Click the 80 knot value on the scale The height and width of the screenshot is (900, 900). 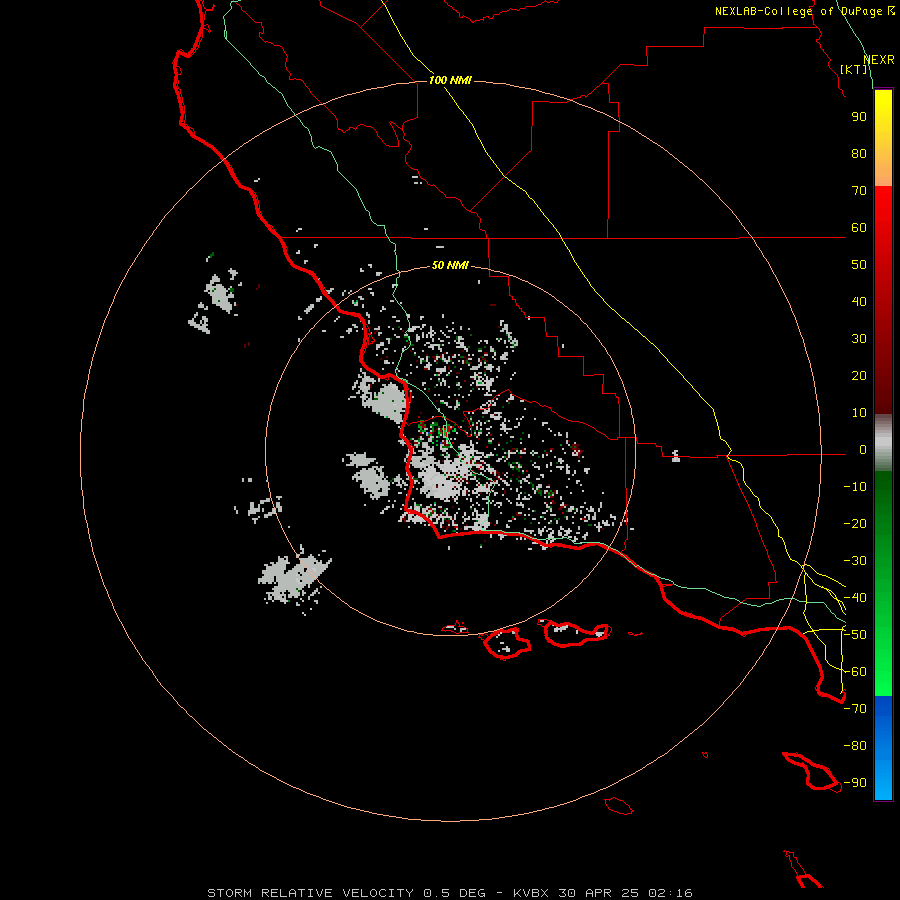pos(859,153)
